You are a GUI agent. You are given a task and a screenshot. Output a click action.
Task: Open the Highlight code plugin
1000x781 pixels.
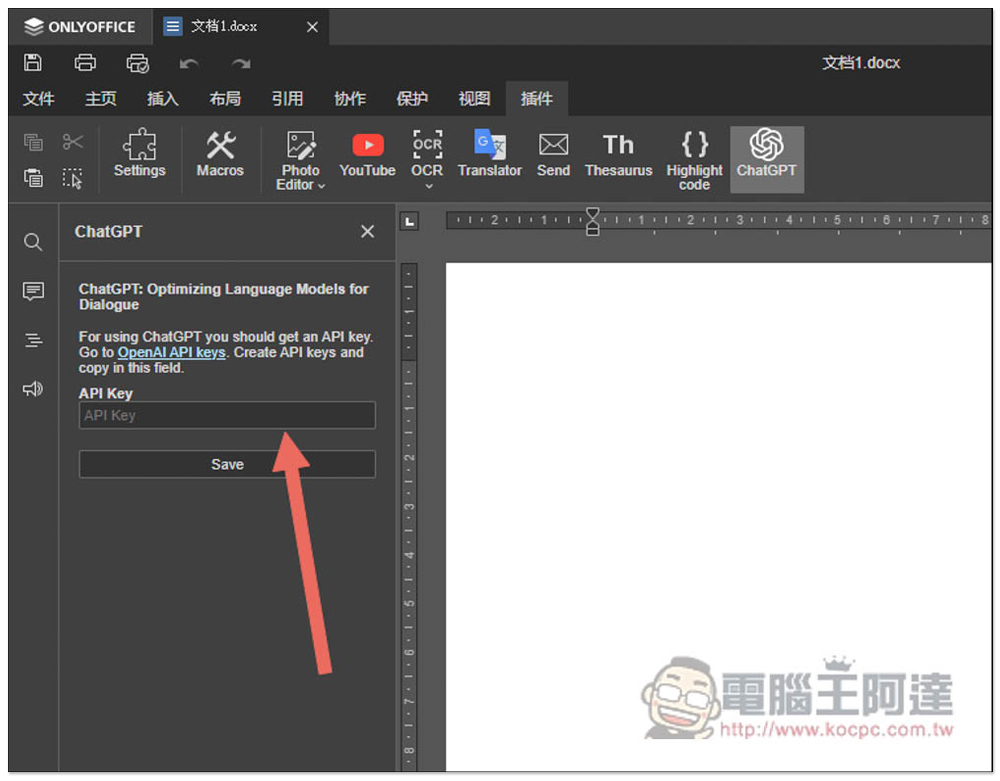(694, 160)
